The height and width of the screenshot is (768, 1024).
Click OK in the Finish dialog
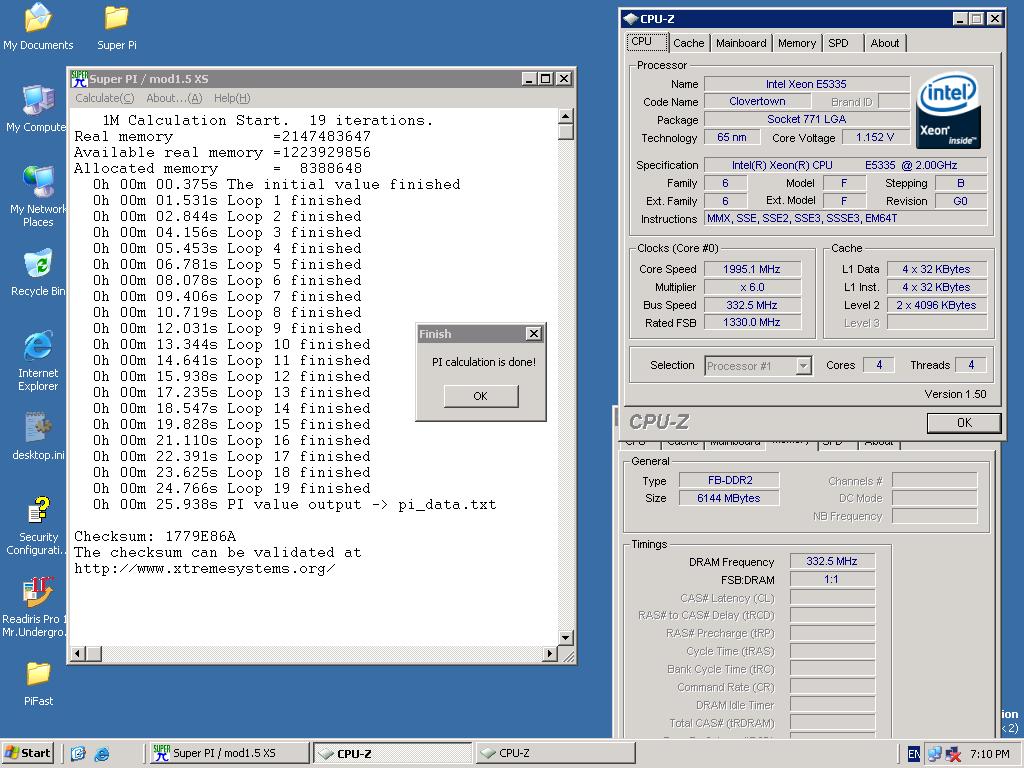[x=481, y=396]
